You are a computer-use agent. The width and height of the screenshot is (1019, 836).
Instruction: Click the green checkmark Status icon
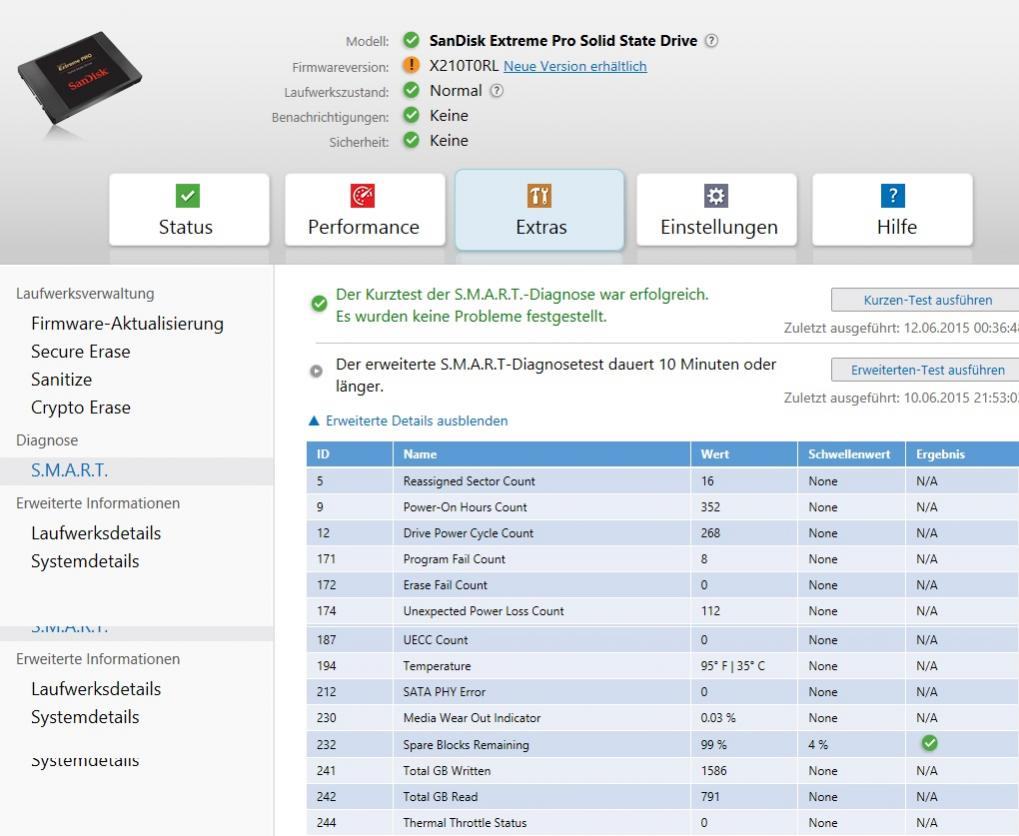tap(188, 195)
